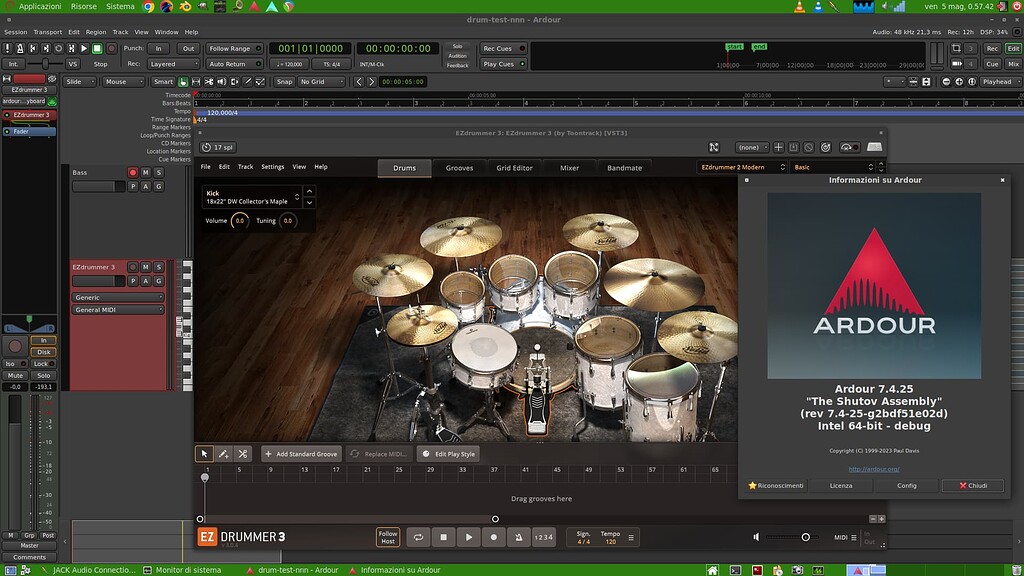Switch to EZdrummer Mixer tab
1024x576 pixels.
point(569,168)
